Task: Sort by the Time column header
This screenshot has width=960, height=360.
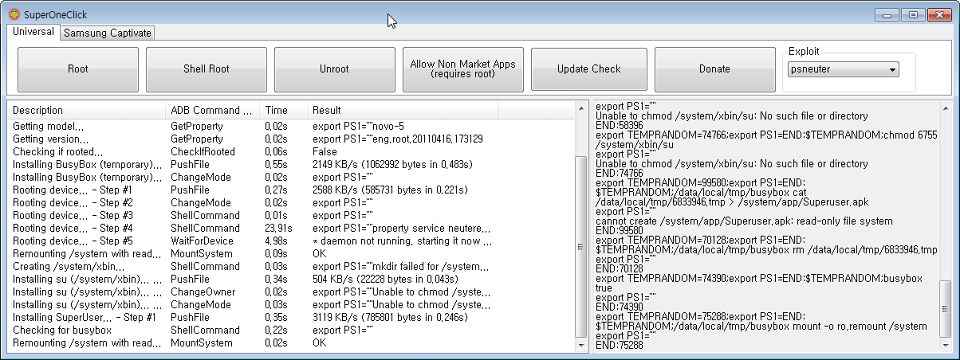Action: click(x=283, y=110)
